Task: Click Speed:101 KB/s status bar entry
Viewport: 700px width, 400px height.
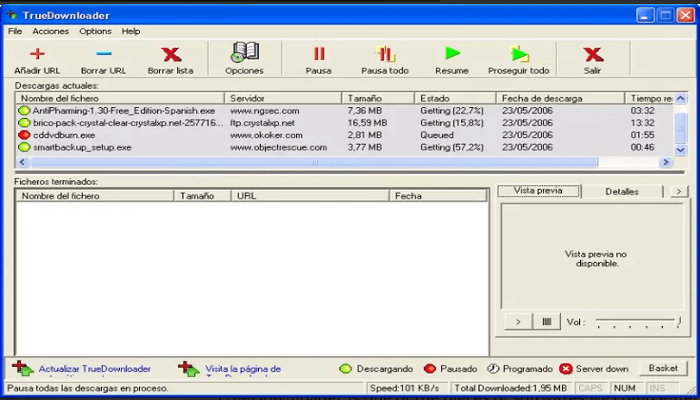Action: [408, 388]
